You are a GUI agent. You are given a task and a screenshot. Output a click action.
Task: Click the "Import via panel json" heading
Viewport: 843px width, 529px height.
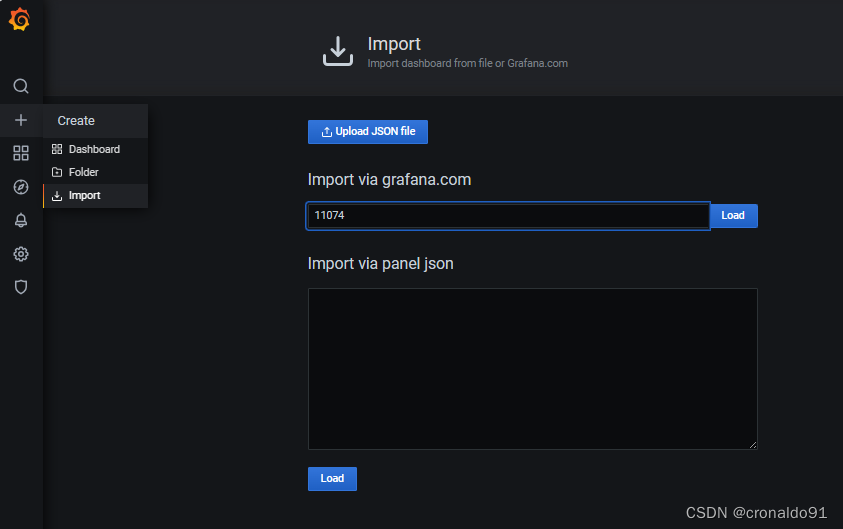pos(381,263)
